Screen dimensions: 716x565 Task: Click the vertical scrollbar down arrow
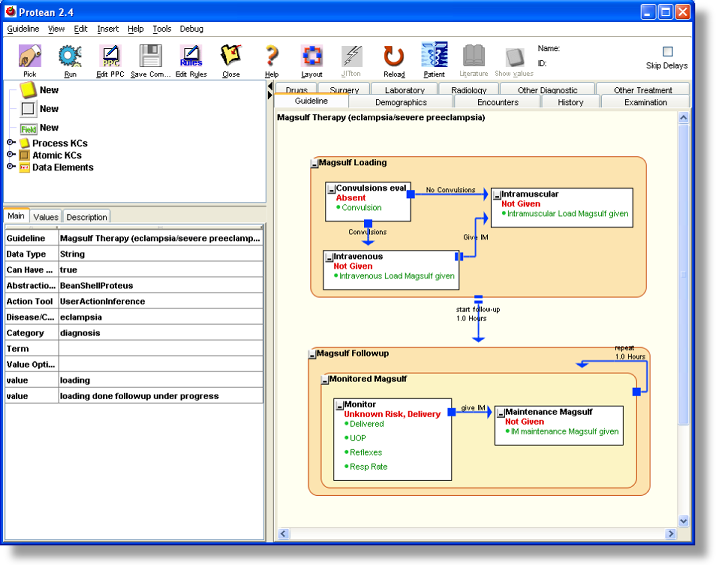coord(684,521)
